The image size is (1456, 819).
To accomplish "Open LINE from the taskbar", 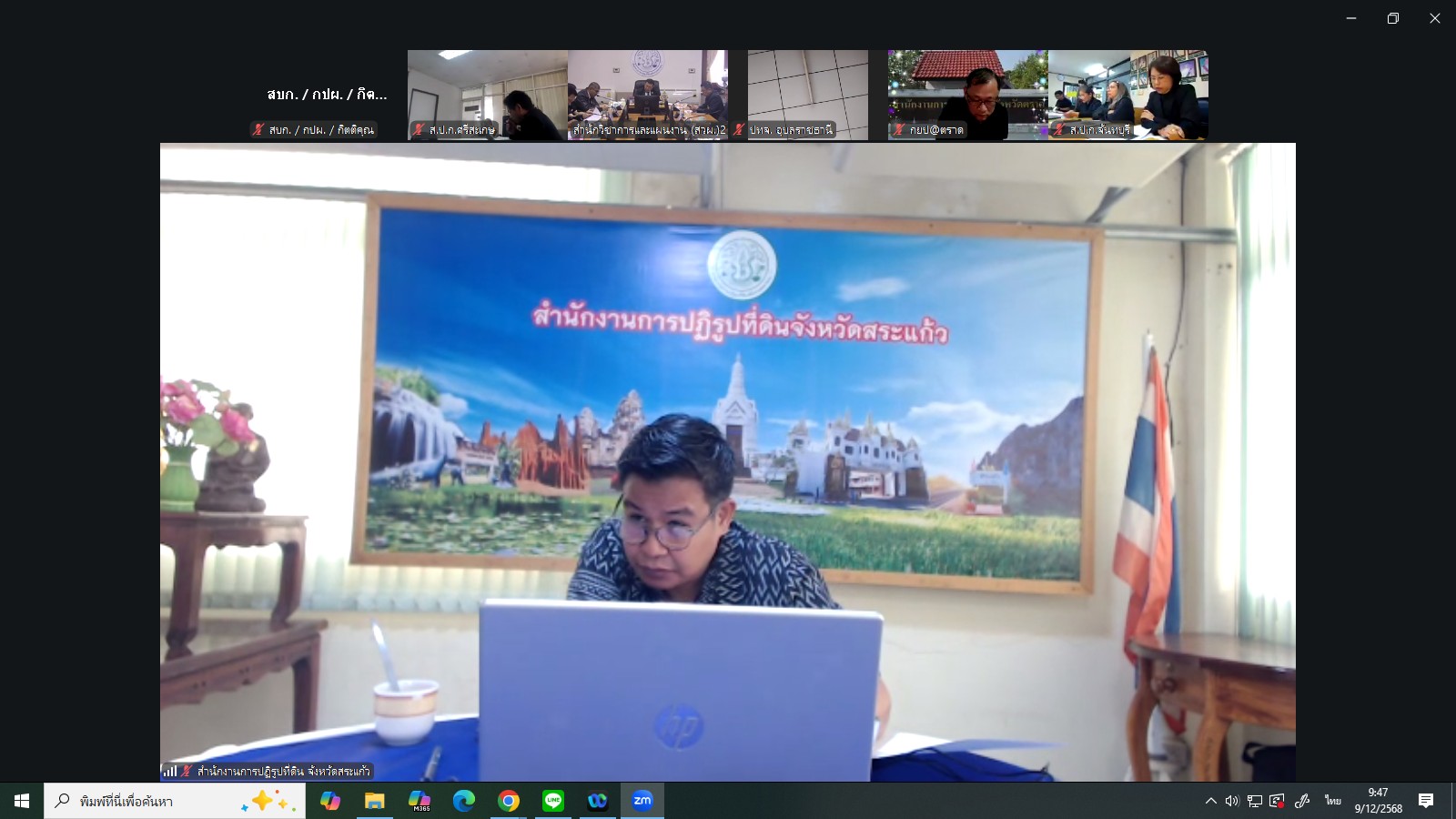I will point(553,801).
